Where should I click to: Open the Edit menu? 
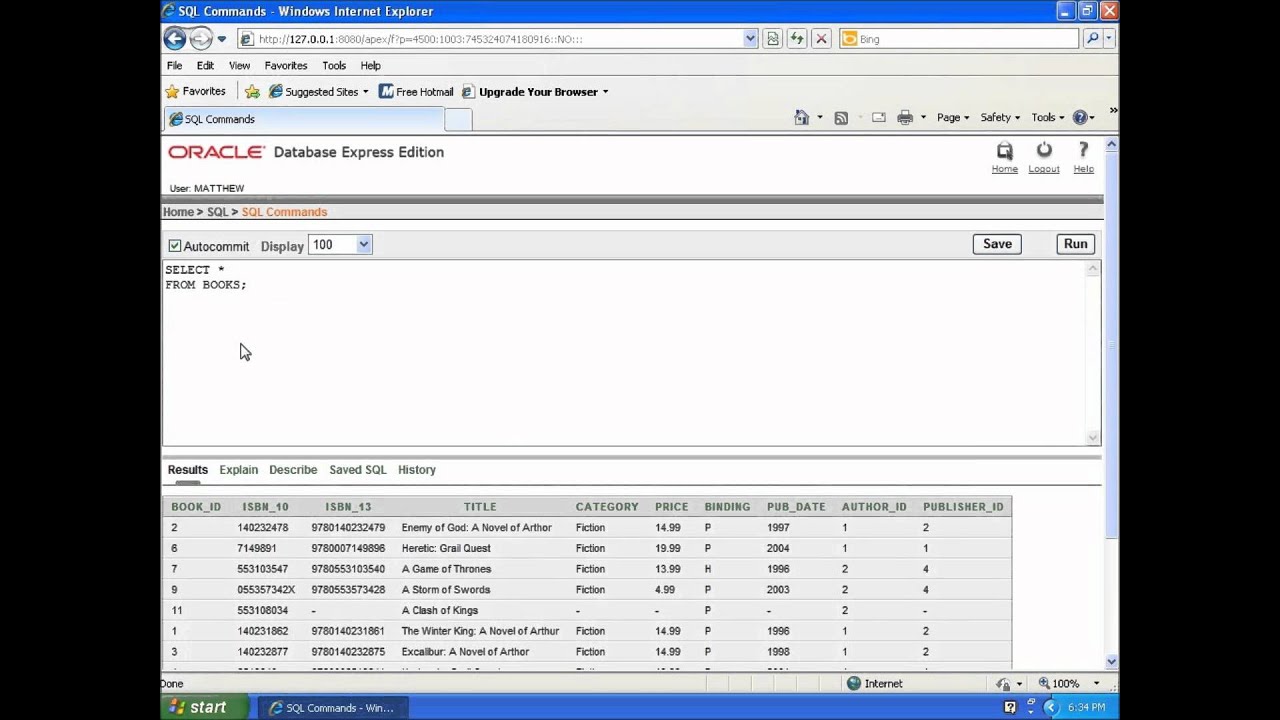205,66
